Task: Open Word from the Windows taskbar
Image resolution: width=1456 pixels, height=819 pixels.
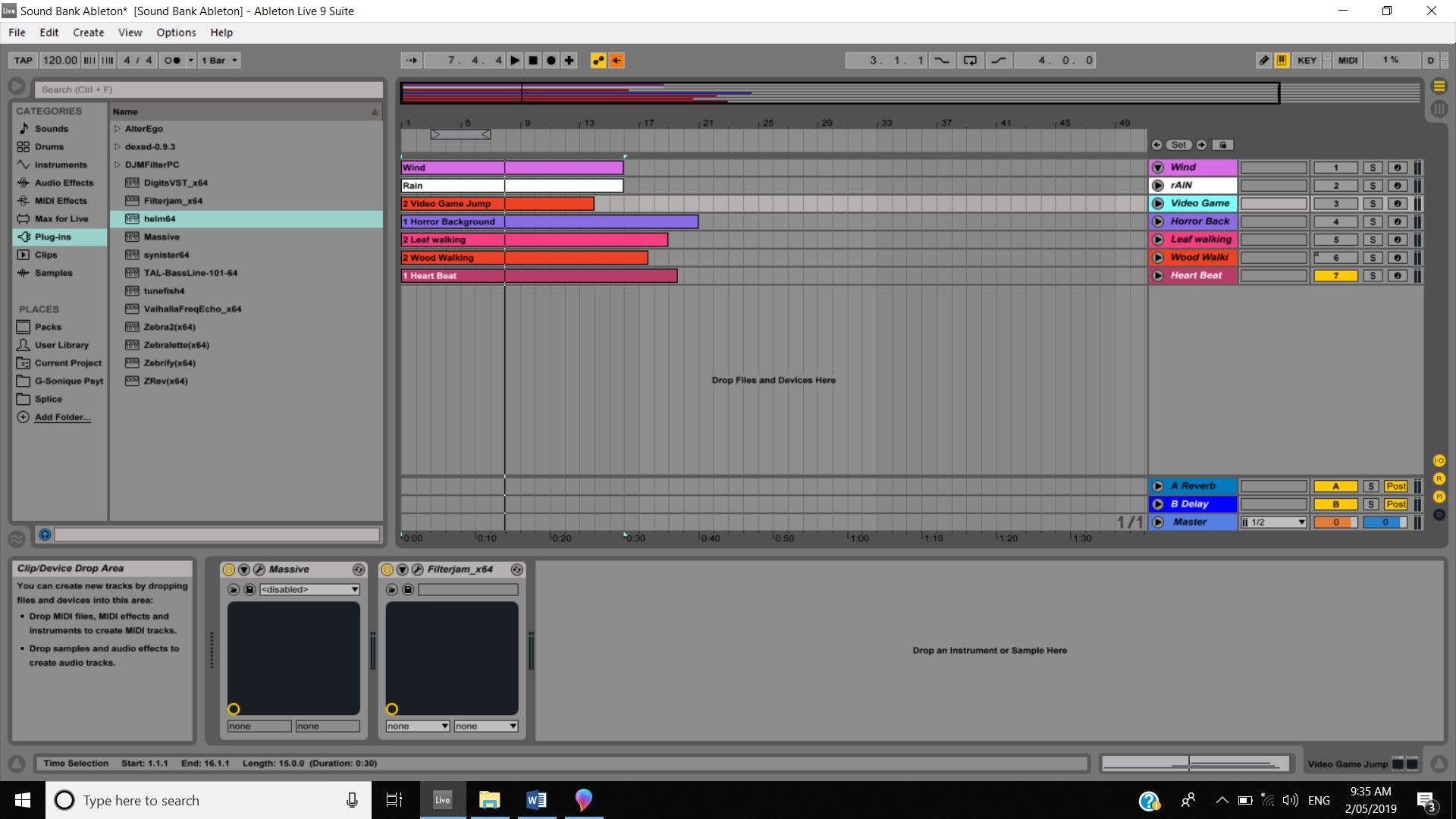Action: (536, 800)
